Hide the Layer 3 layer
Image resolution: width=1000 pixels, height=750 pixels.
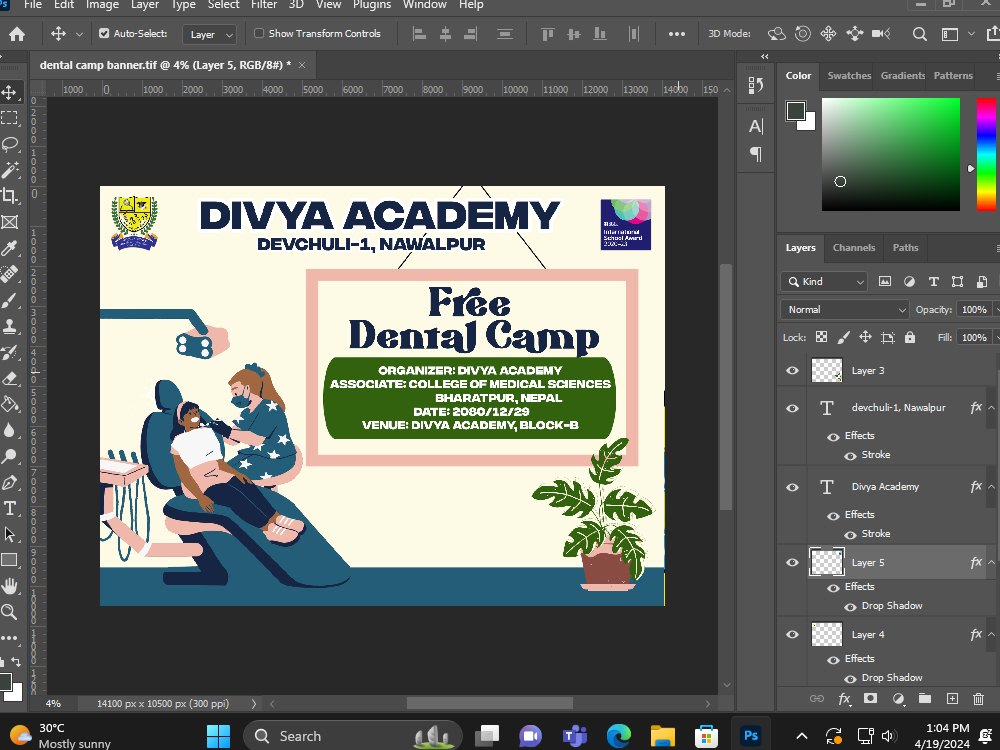pos(791,370)
